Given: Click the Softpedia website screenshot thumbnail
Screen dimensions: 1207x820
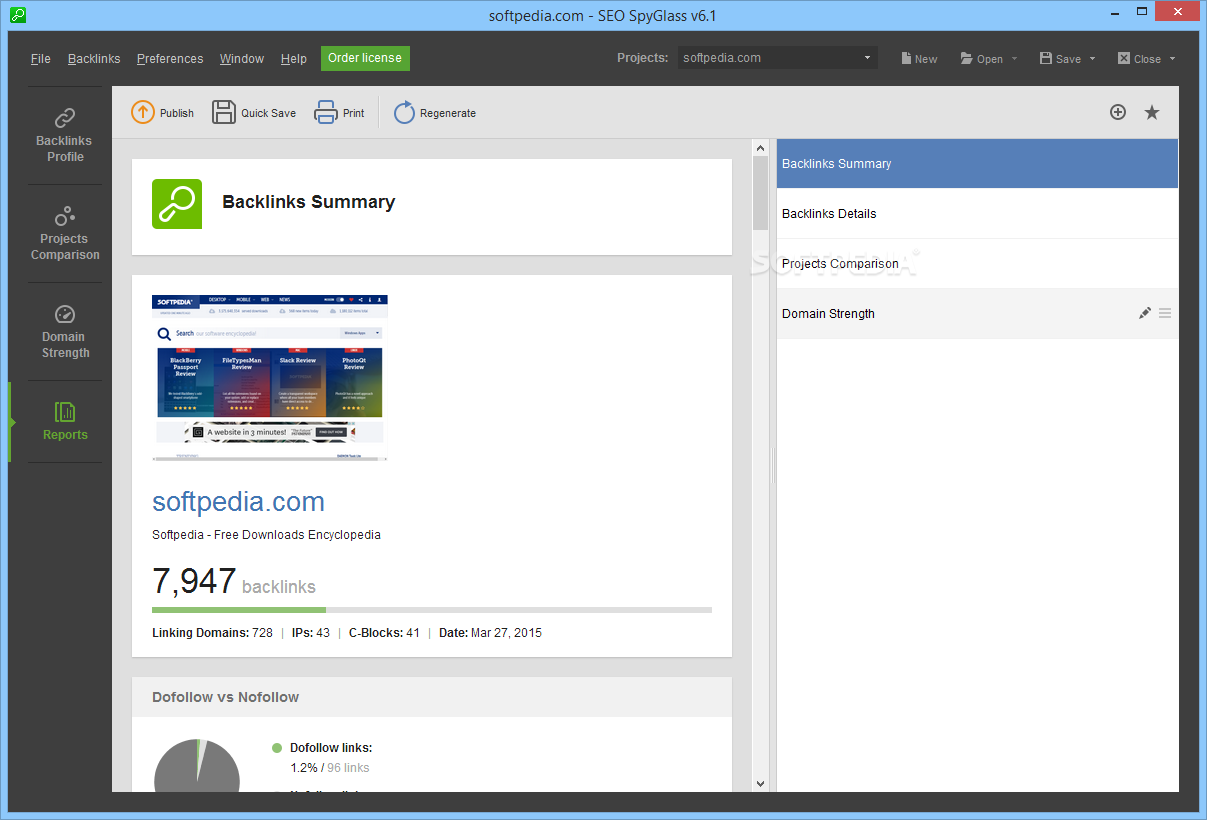Looking at the screenshot, I should click(270, 378).
